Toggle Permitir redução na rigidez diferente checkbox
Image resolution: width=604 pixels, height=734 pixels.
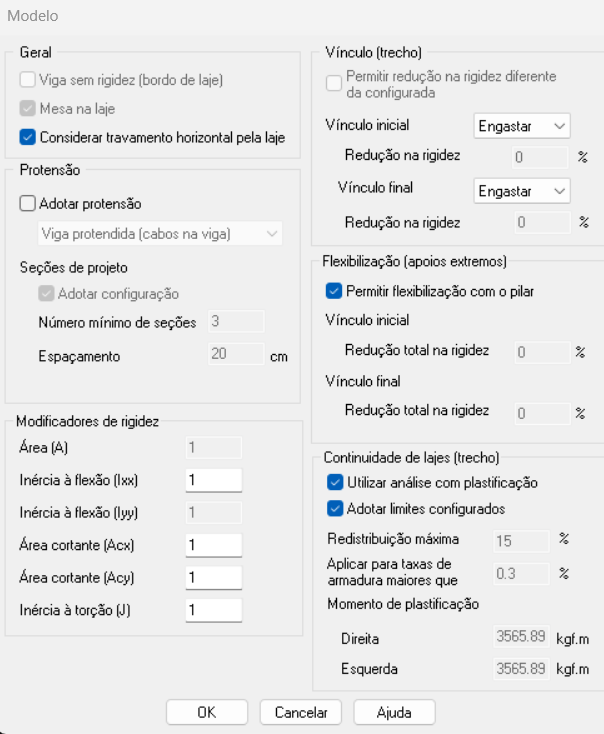pos(334,83)
